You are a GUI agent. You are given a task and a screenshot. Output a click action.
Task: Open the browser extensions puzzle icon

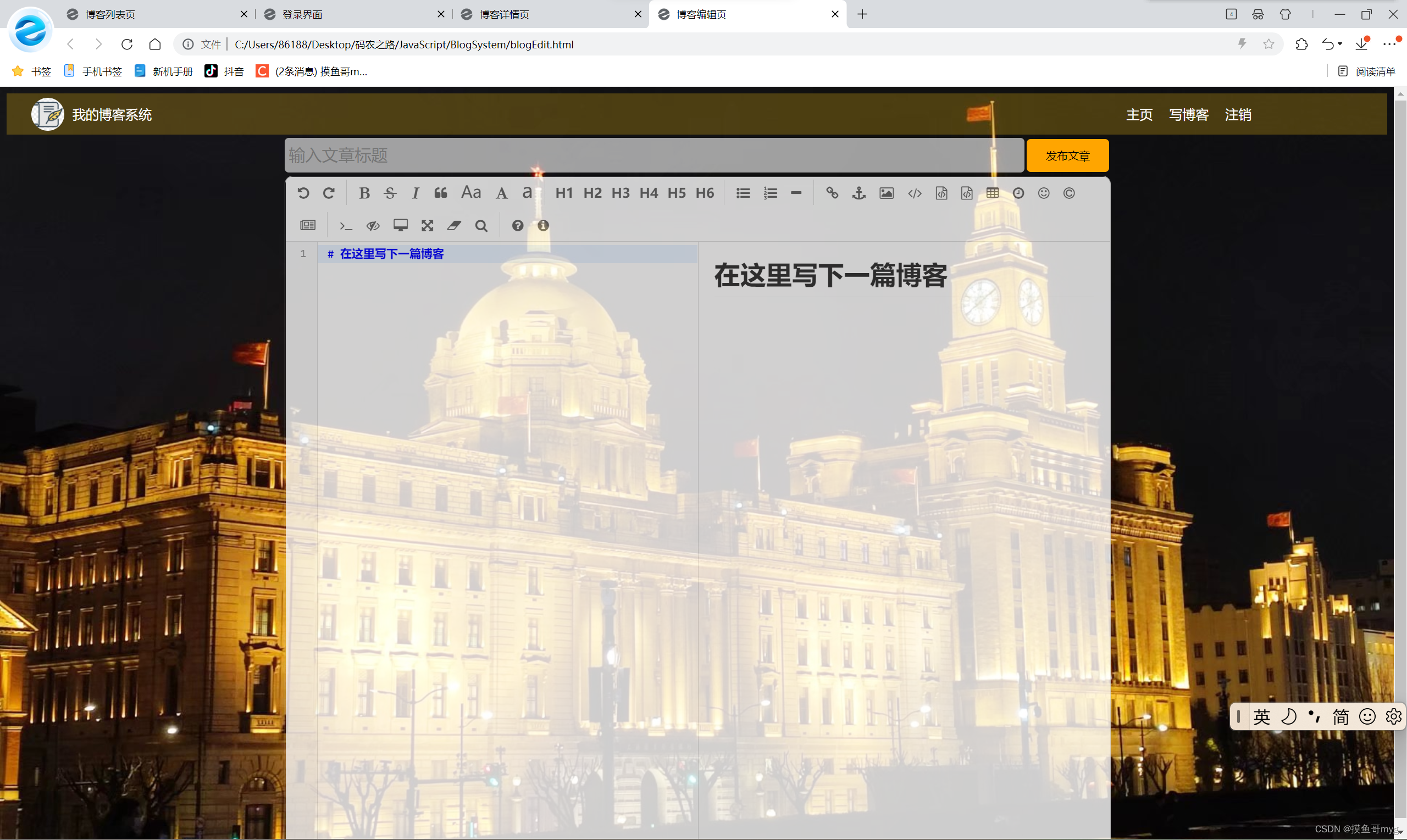[1301, 44]
